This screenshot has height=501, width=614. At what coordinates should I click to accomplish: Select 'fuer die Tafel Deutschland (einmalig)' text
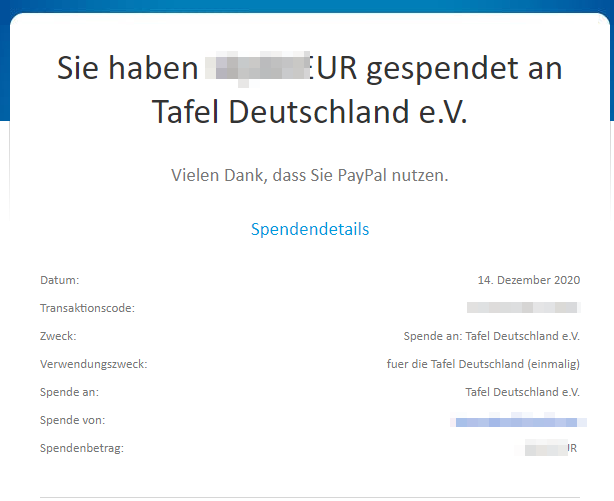coord(483,364)
